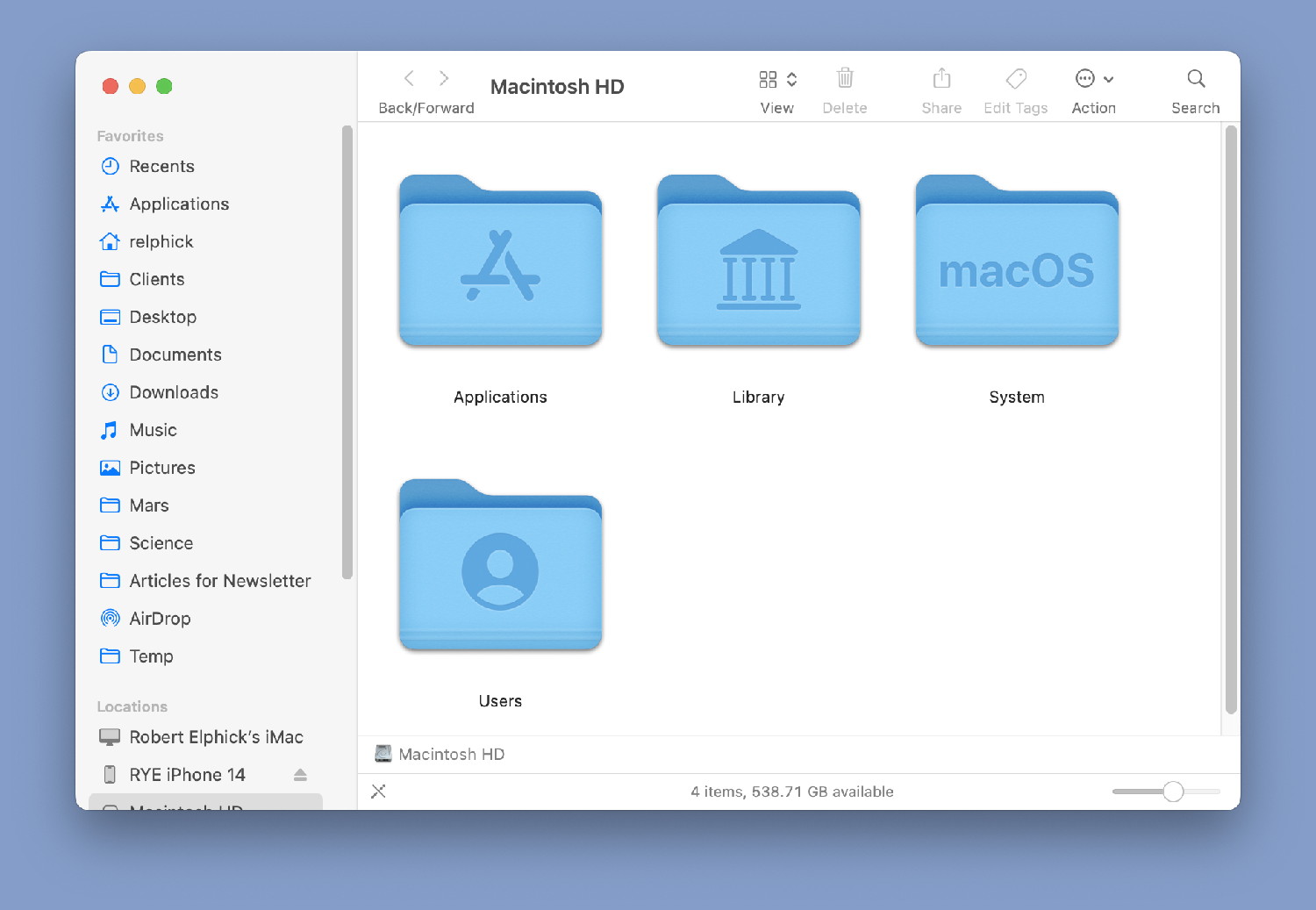Open the Action ellipsis menu
1316x910 pixels.
pos(1085,79)
